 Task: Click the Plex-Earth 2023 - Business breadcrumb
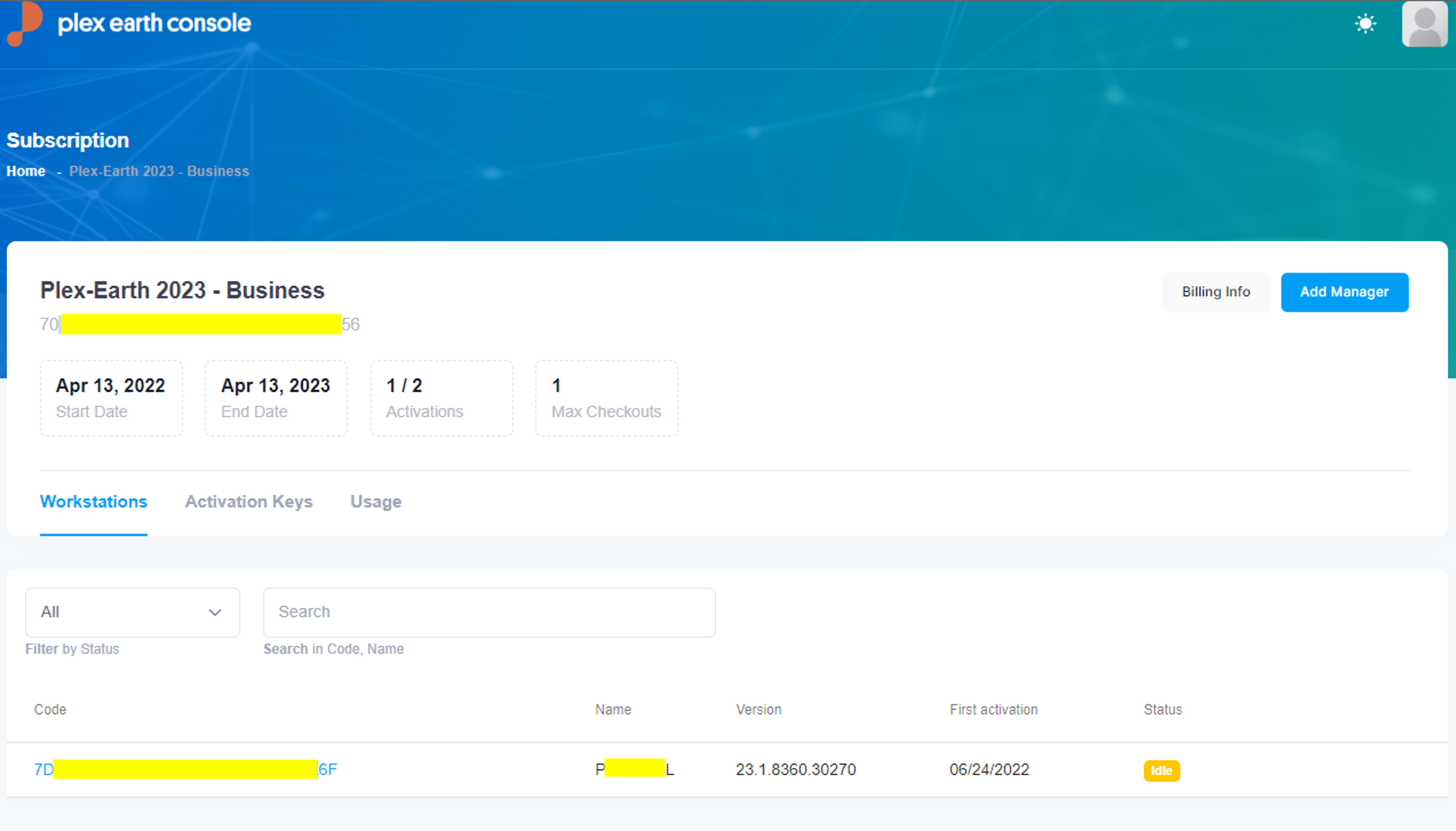(x=159, y=171)
